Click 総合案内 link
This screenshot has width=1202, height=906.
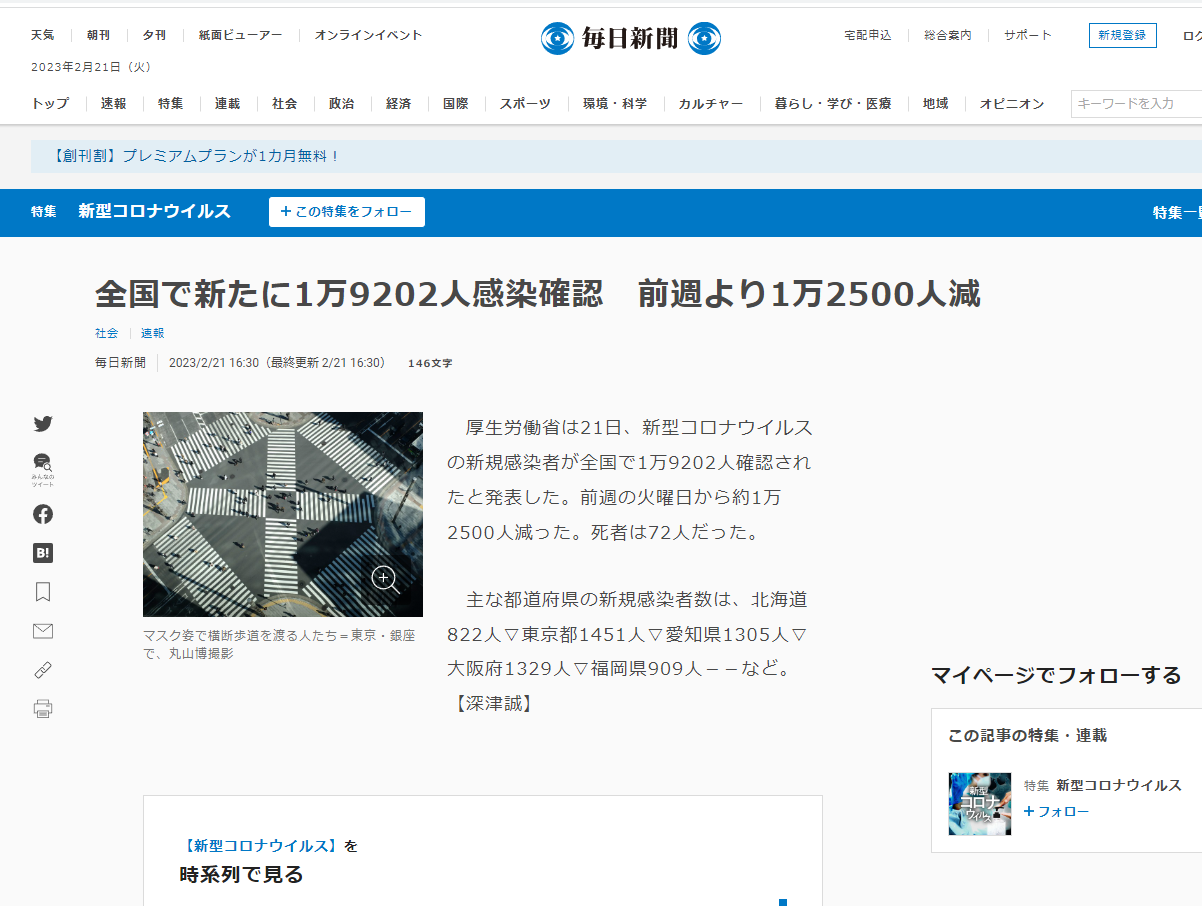click(x=948, y=35)
